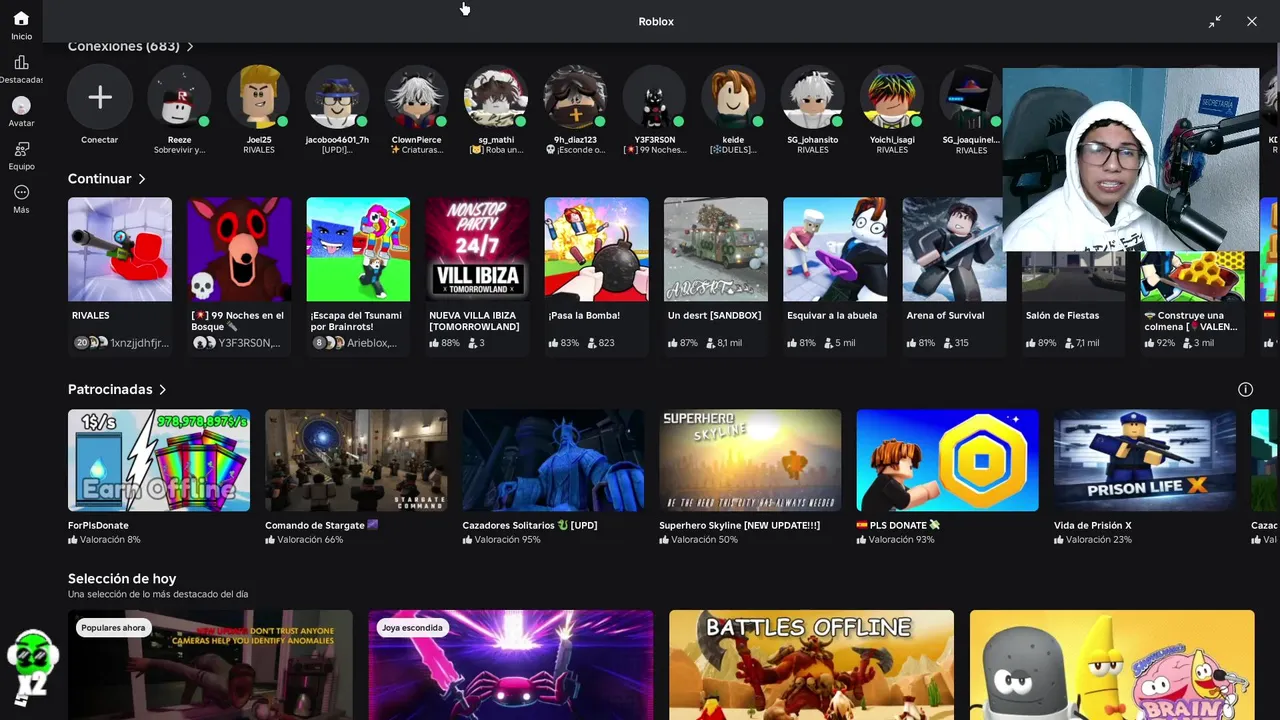Expand Conexiones (683) chevron
The width and height of the screenshot is (1280, 720).
click(190, 47)
